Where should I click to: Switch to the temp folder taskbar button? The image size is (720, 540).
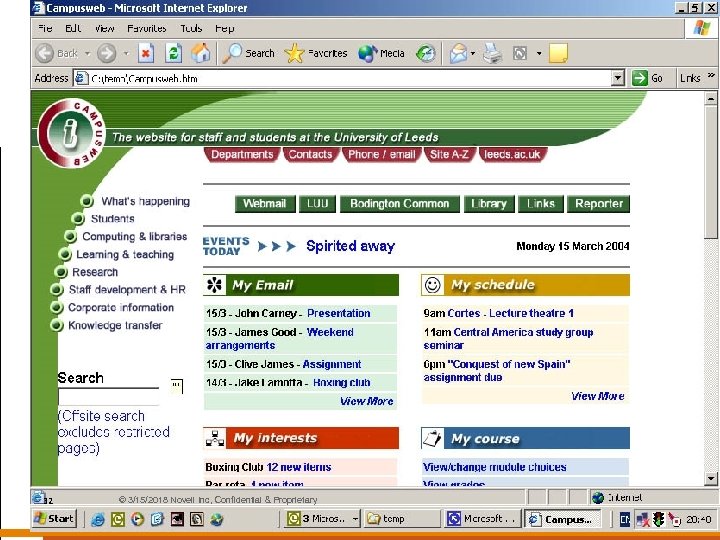[401, 519]
